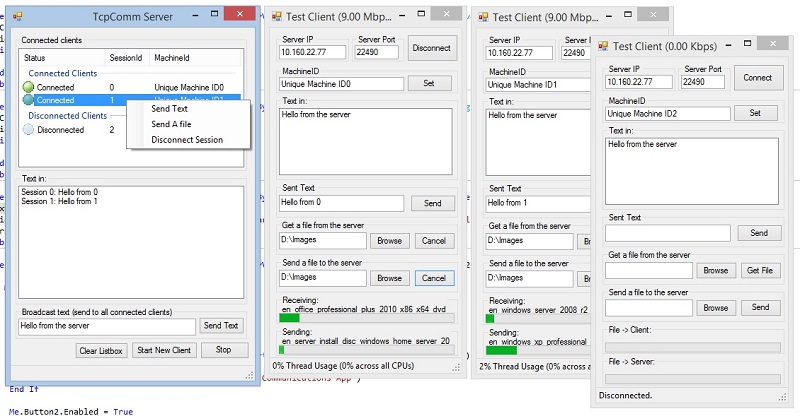
Task: Click Browse under Get a file, first client
Action: click(389, 241)
